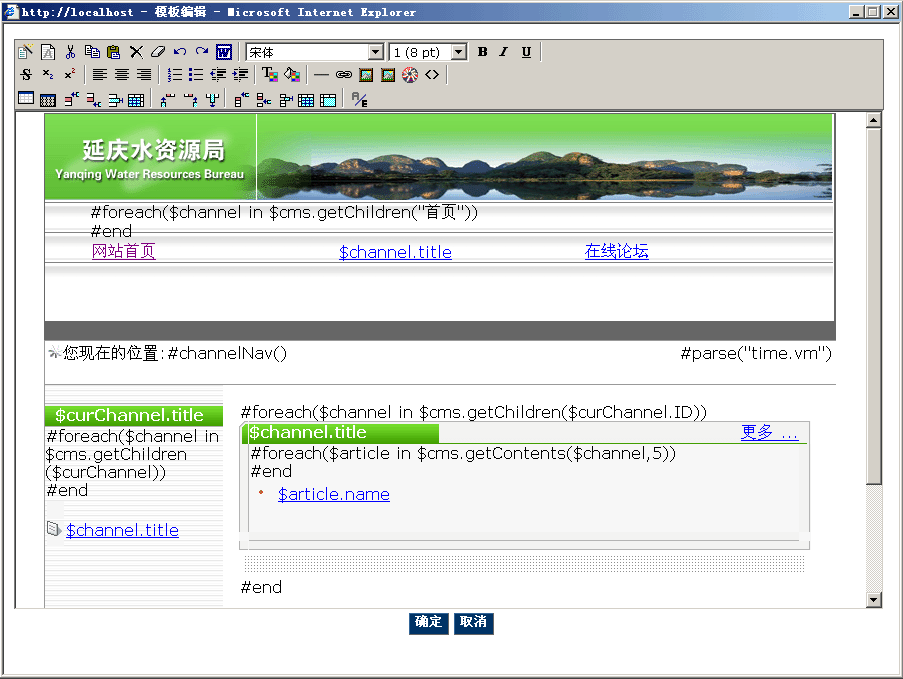Toggle italic formatting

pyautogui.click(x=503, y=51)
